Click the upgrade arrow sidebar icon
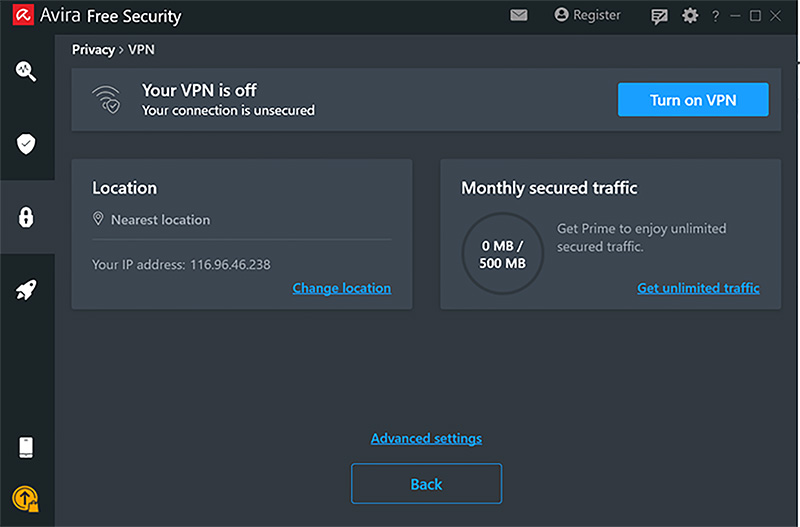This screenshot has width=800, height=527. pyautogui.click(x=25, y=498)
